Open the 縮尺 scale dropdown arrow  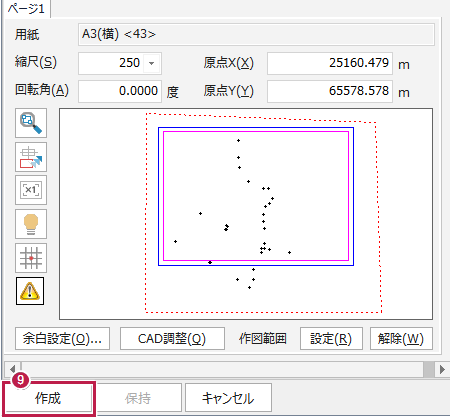coord(152,63)
